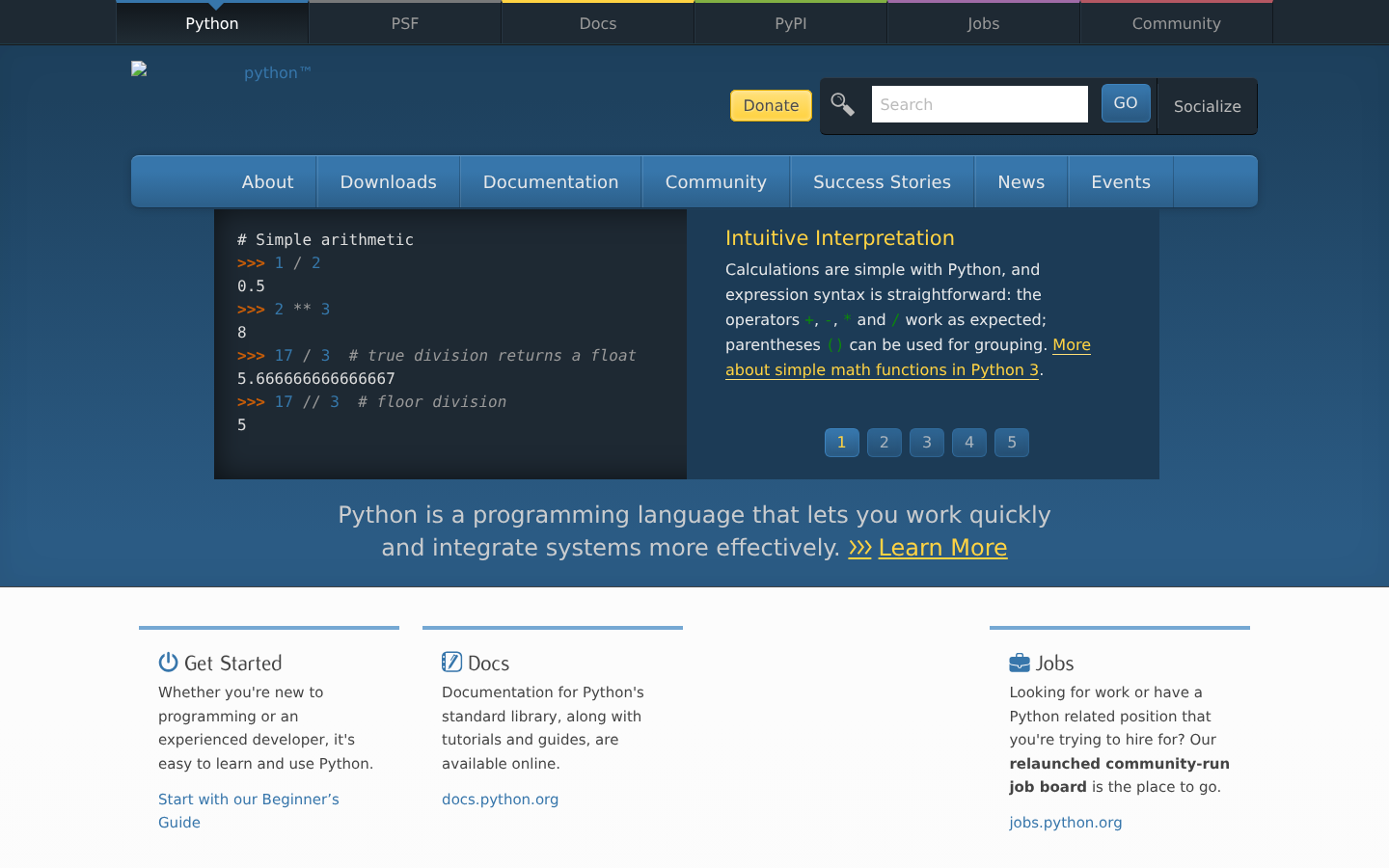Click the Jobs briefcase icon
Viewport: 1389px width, 868px height.
(1020, 663)
